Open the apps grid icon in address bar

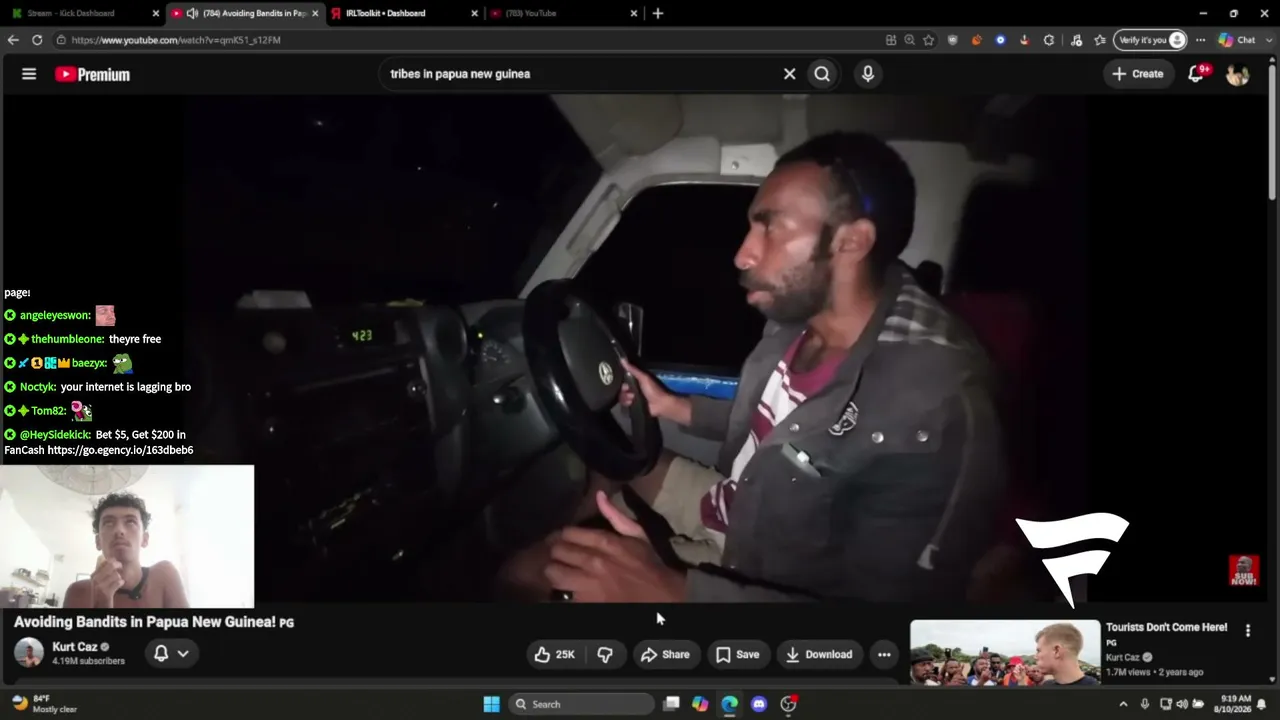[x=891, y=40]
